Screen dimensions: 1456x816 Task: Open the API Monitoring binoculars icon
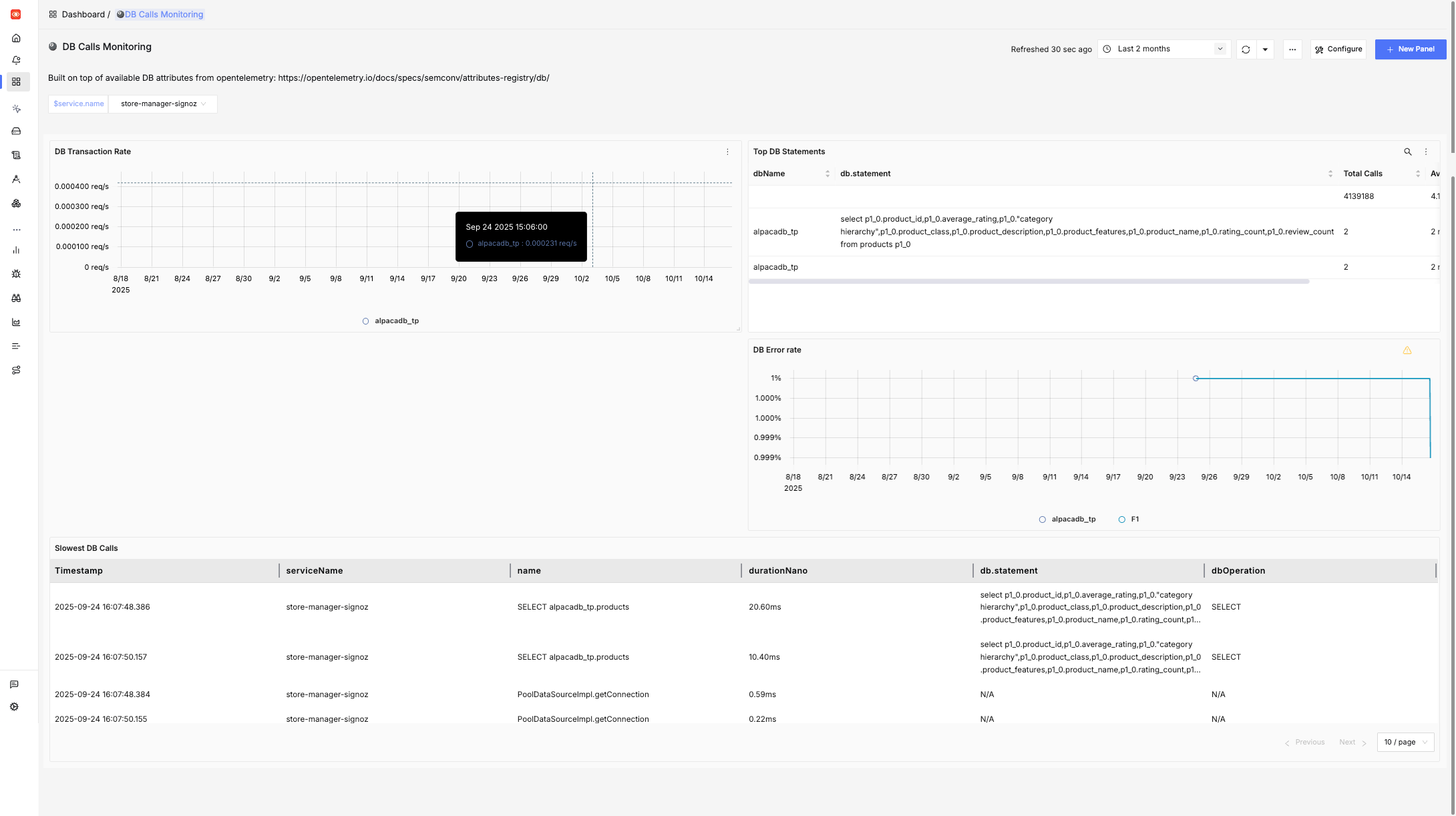pyautogui.click(x=16, y=298)
